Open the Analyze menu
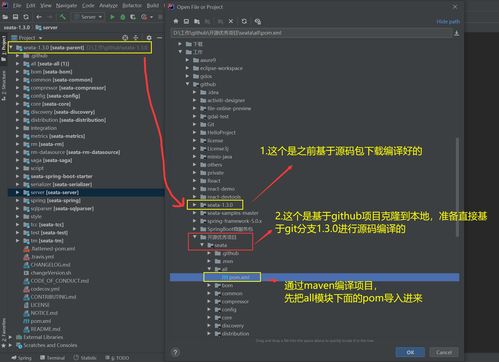 (108, 5)
